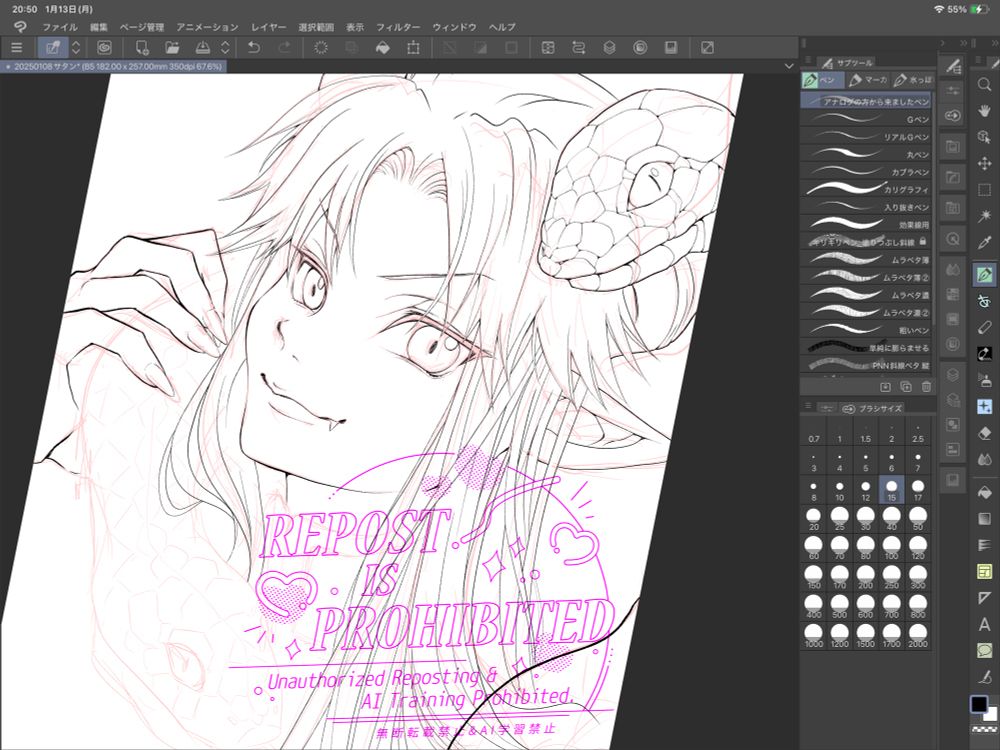
Task: Open the フィルター menu
Action: coord(398,27)
